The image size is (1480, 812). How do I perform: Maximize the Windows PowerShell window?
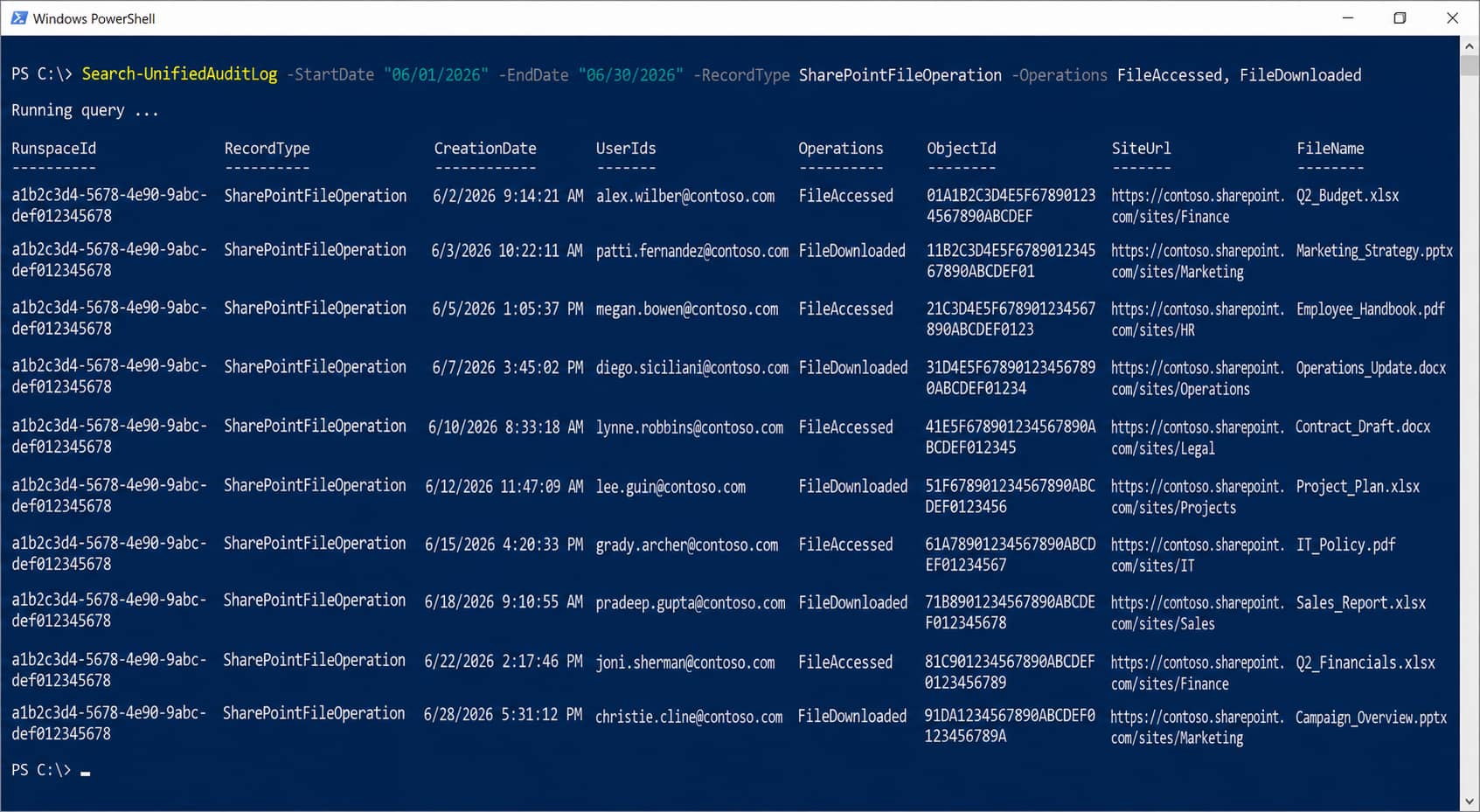click(1400, 17)
